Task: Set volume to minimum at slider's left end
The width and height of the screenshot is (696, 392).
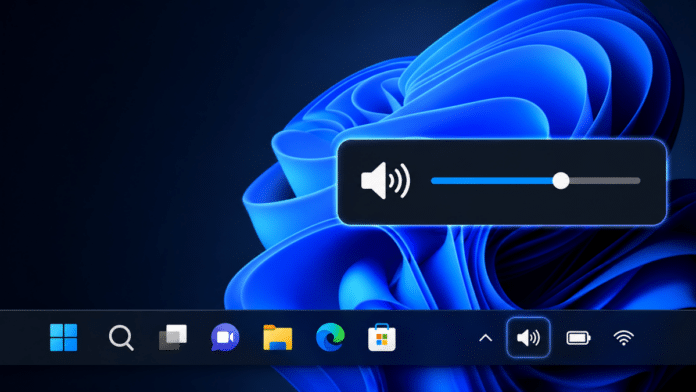Action: pyautogui.click(x=433, y=181)
